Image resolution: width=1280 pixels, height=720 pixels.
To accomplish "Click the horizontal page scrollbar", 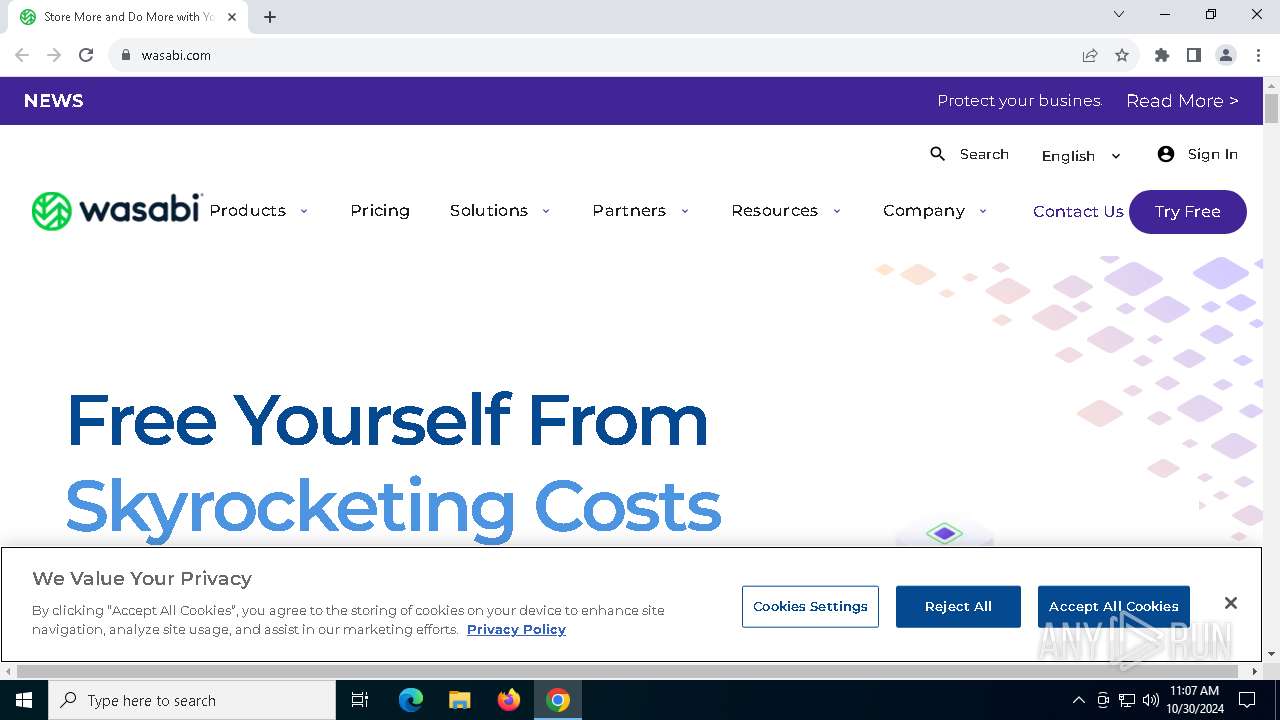I will pyautogui.click(x=628, y=671).
